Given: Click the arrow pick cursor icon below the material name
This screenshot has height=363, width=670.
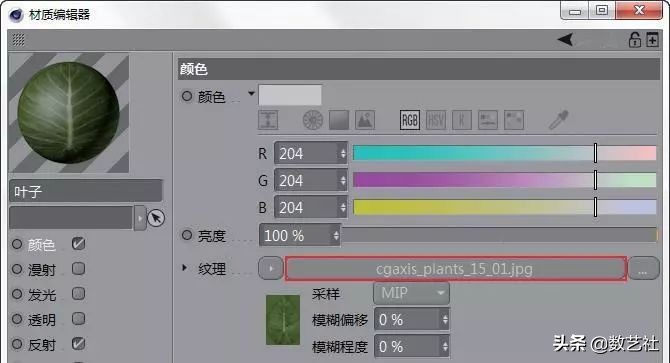Looking at the screenshot, I should (156, 218).
